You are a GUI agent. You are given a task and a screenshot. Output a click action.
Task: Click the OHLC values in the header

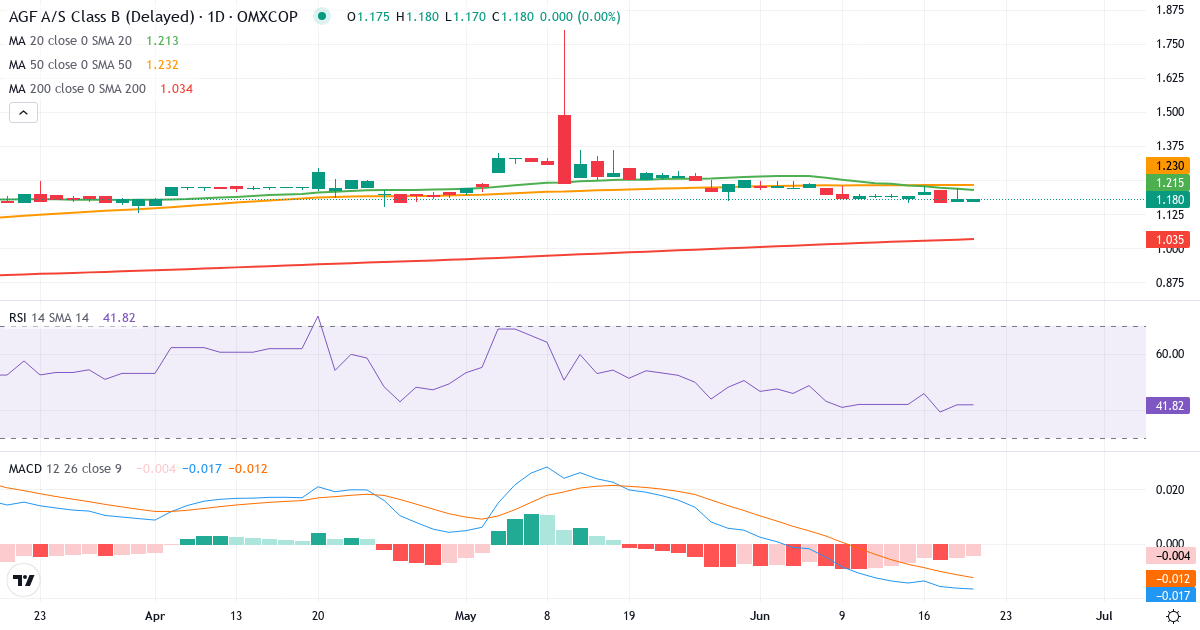483,17
